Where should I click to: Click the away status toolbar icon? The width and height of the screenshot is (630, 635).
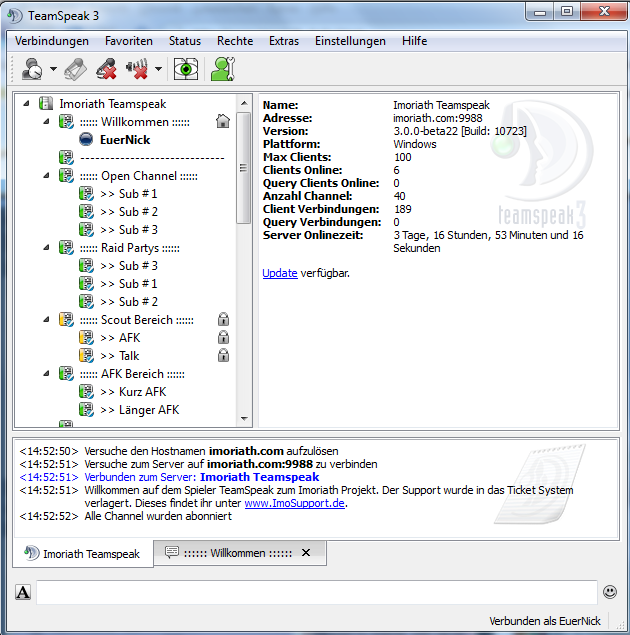point(30,69)
